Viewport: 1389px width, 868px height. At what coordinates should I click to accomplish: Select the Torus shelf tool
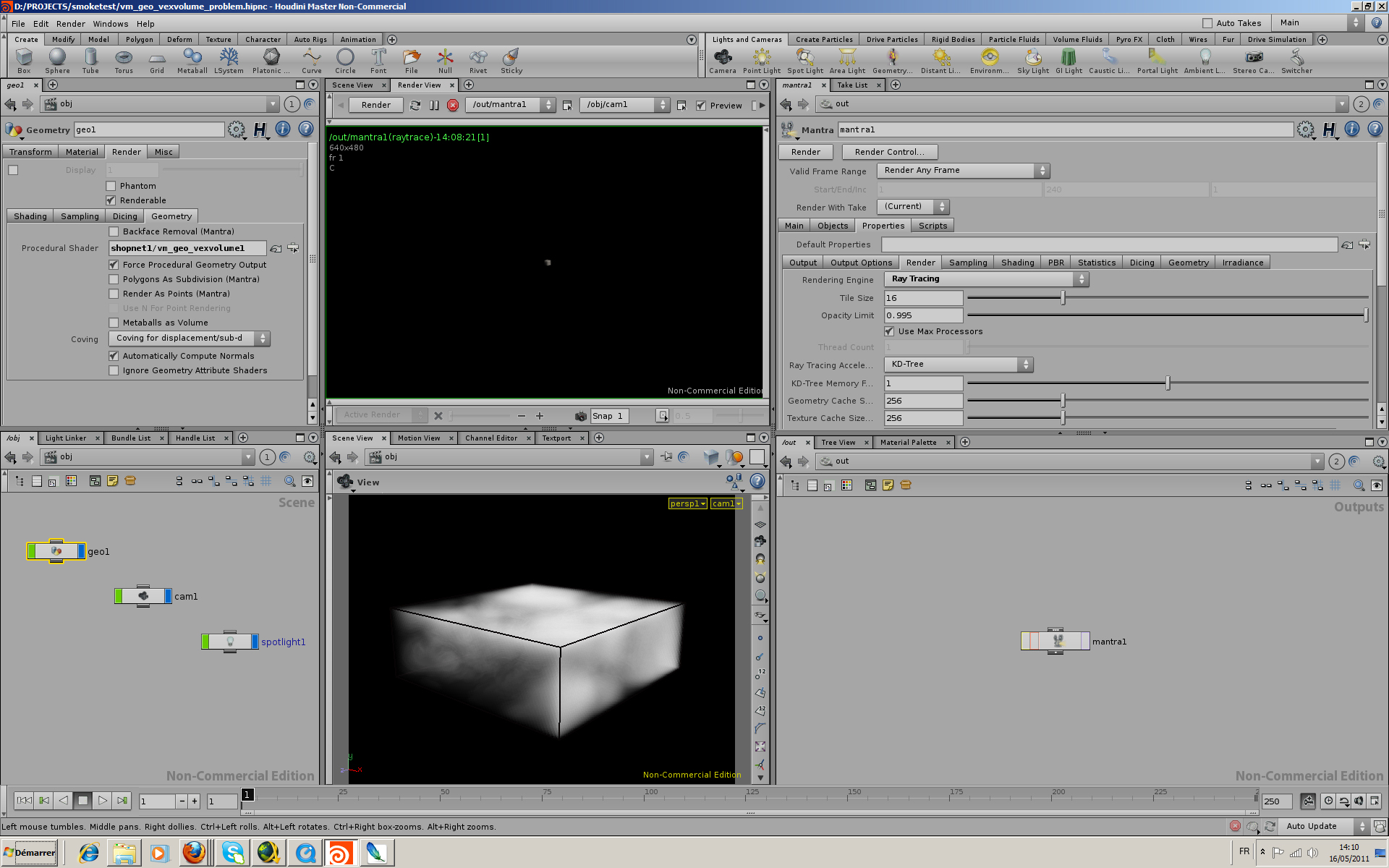tap(124, 61)
